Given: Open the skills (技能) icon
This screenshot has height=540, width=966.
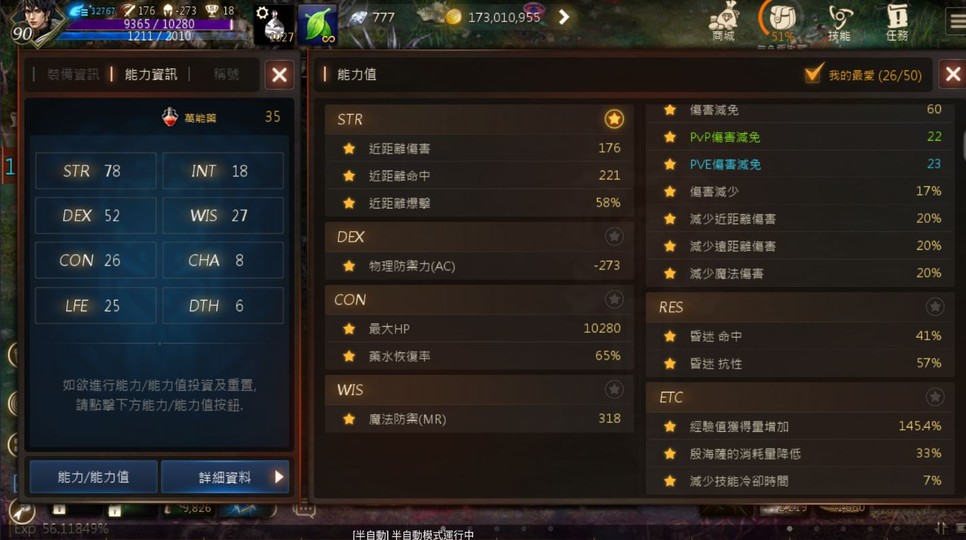Looking at the screenshot, I should point(839,22).
